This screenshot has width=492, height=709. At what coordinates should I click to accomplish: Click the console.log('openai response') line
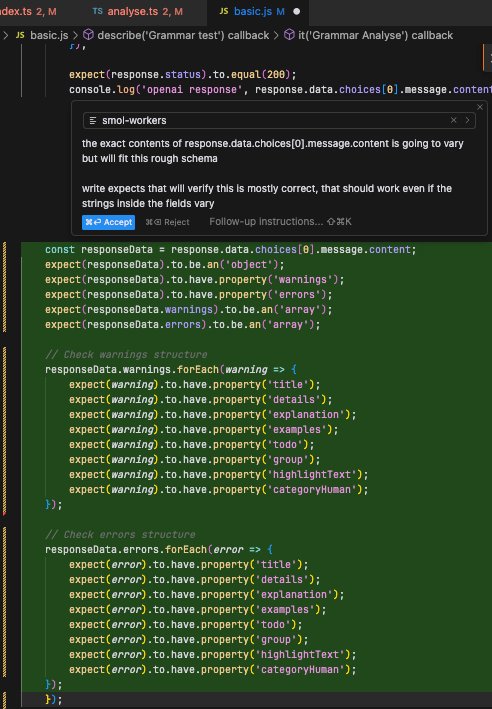click(x=280, y=90)
